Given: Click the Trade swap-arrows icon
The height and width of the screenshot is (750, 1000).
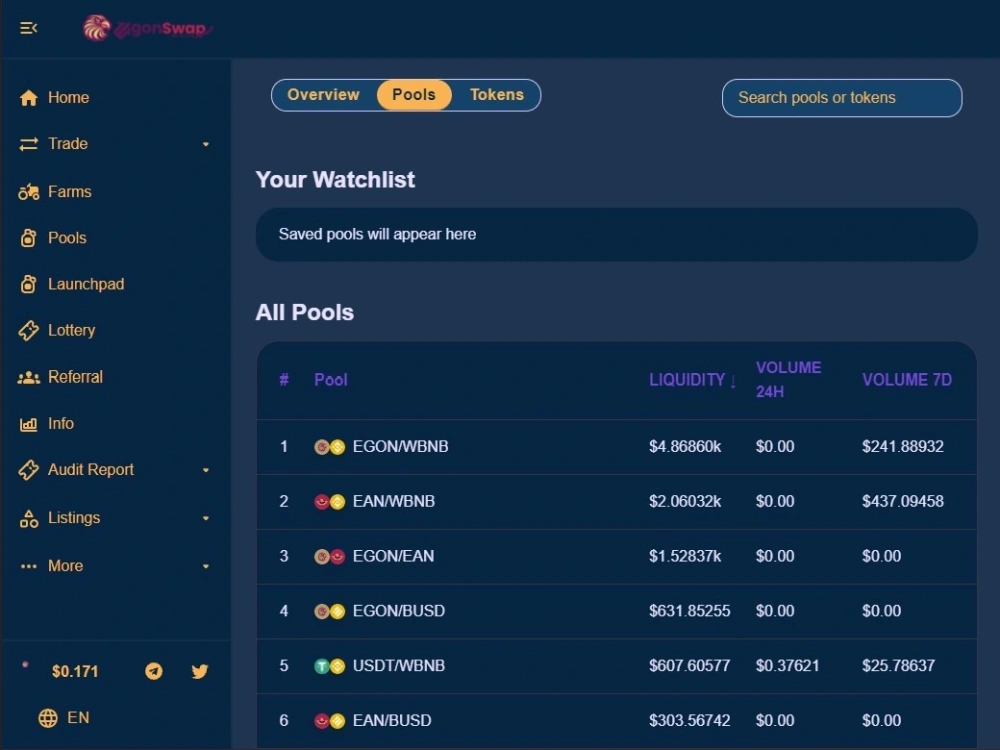Looking at the screenshot, I should 29,144.
